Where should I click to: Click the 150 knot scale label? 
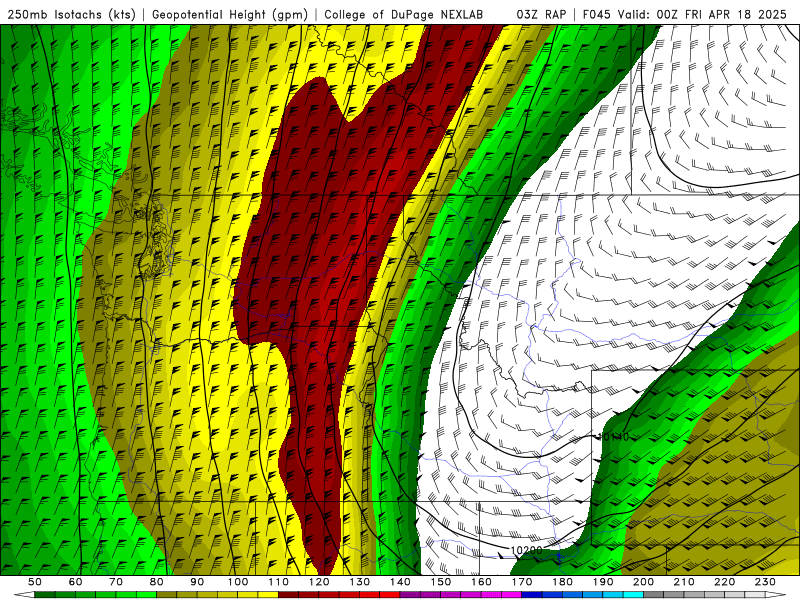tap(441, 582)
